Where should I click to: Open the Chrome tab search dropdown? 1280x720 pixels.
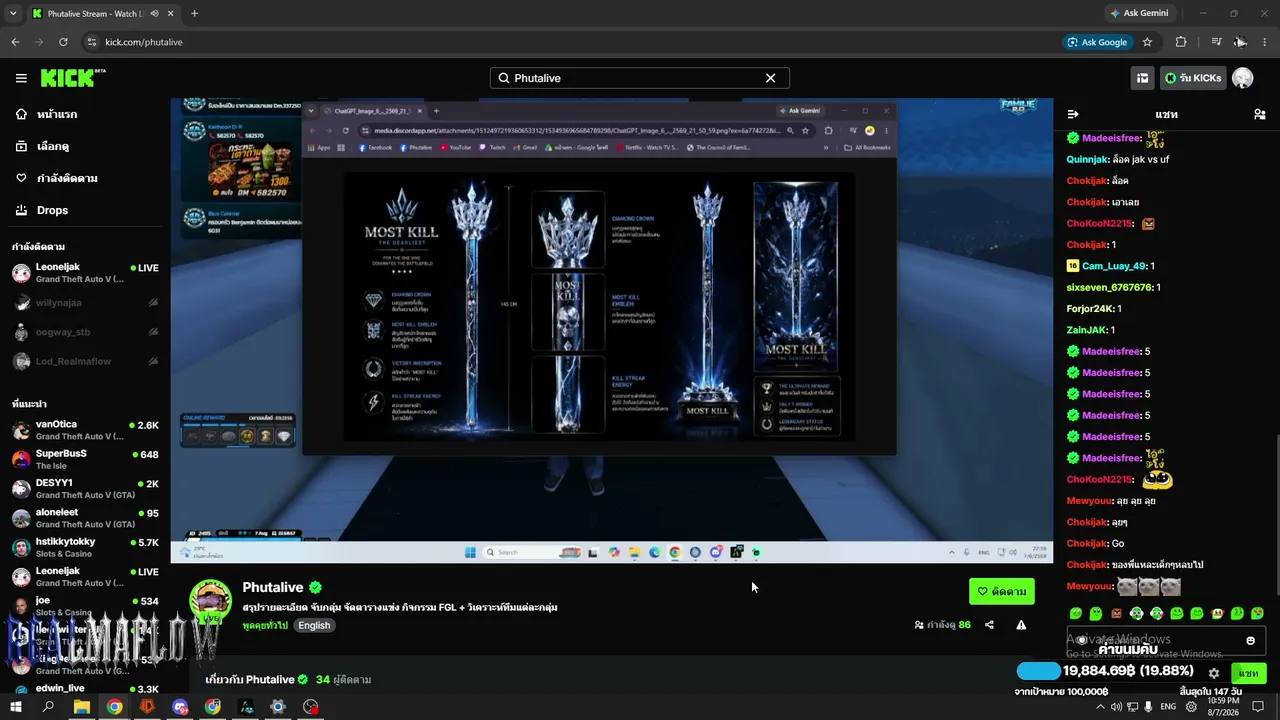point(13,13)
